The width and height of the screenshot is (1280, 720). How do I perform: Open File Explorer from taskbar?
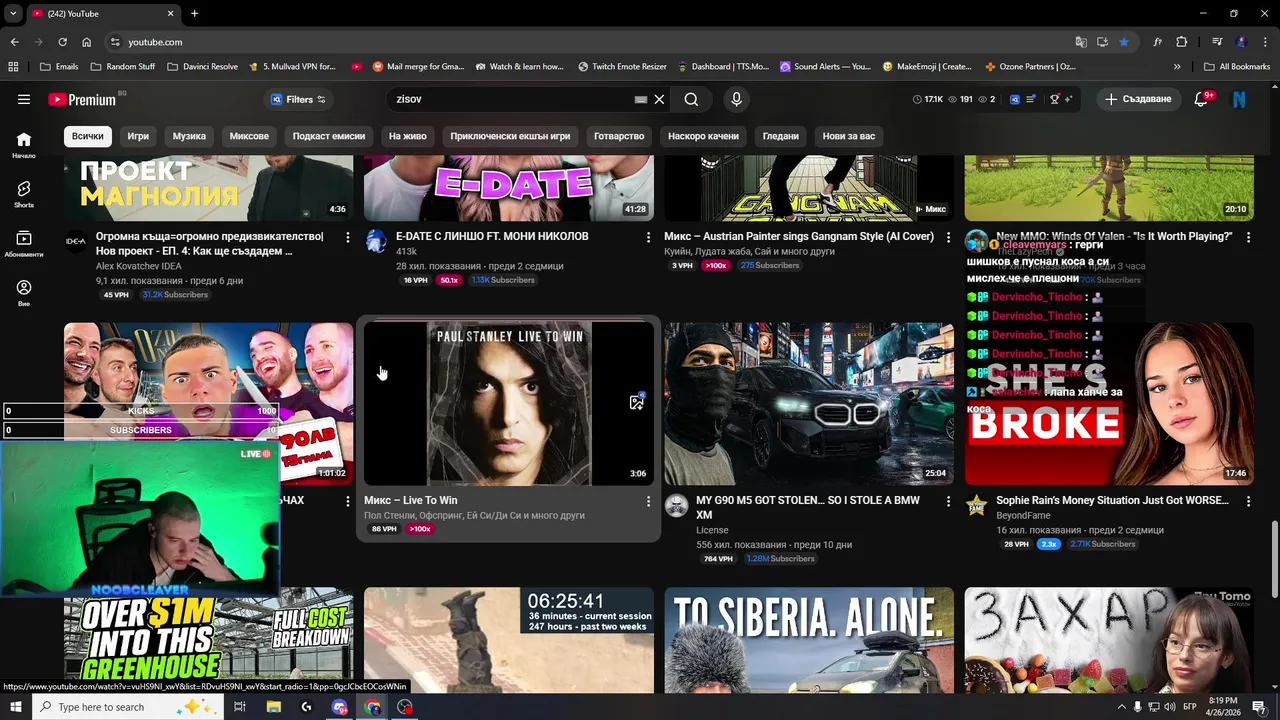tap(273, 707)
